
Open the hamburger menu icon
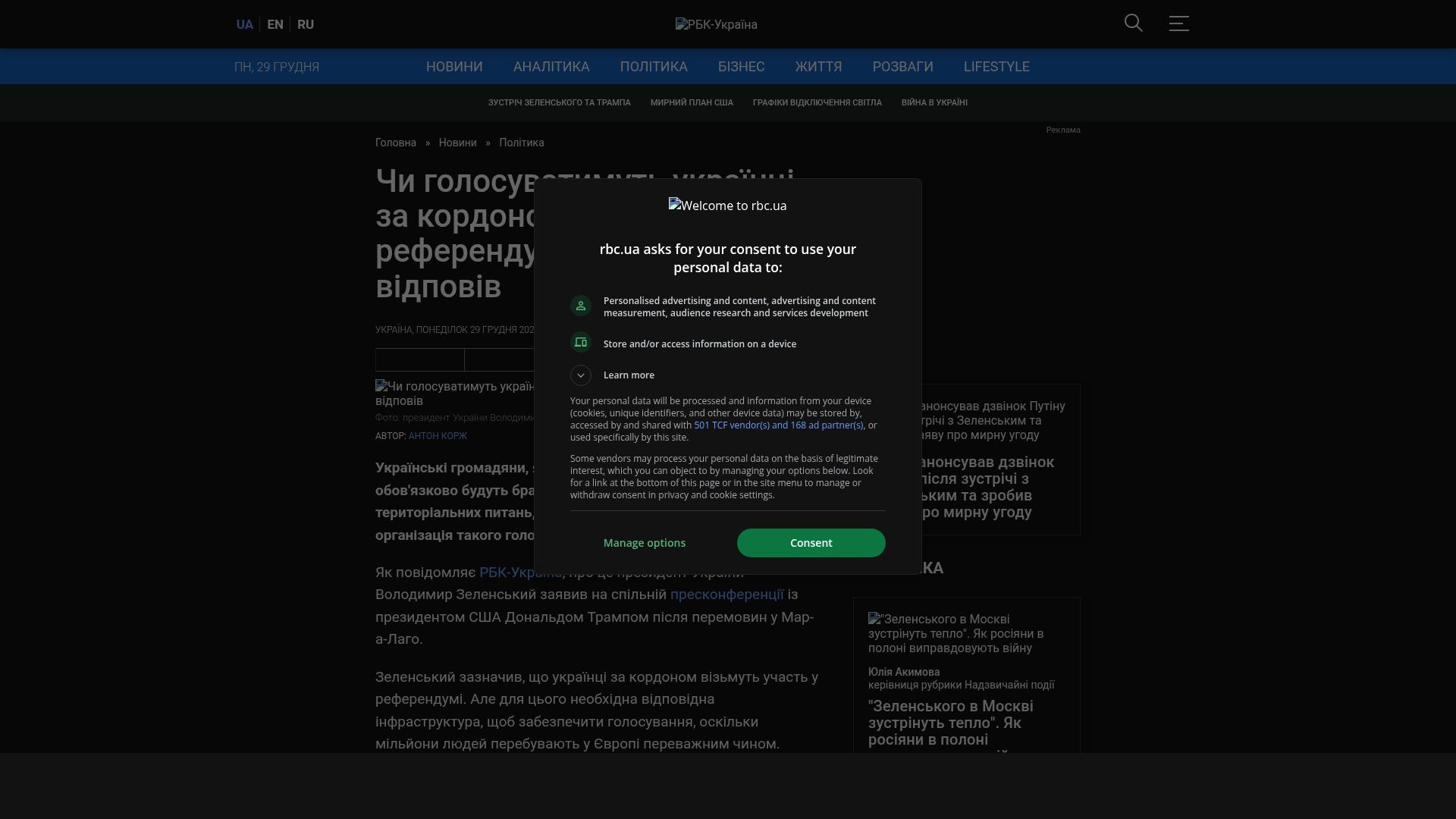click(x=1178, y=24)
